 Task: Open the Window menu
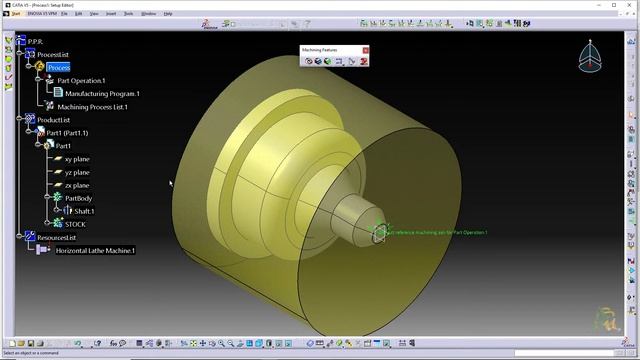tap(149, 13)
